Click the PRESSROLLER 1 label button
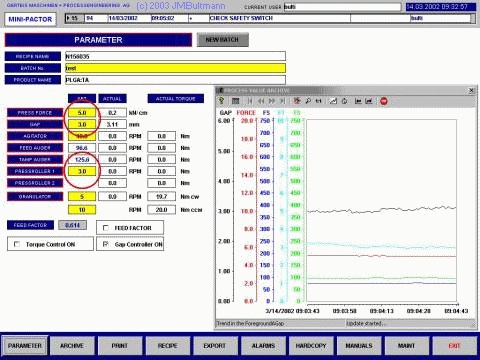 coord(35,171)
